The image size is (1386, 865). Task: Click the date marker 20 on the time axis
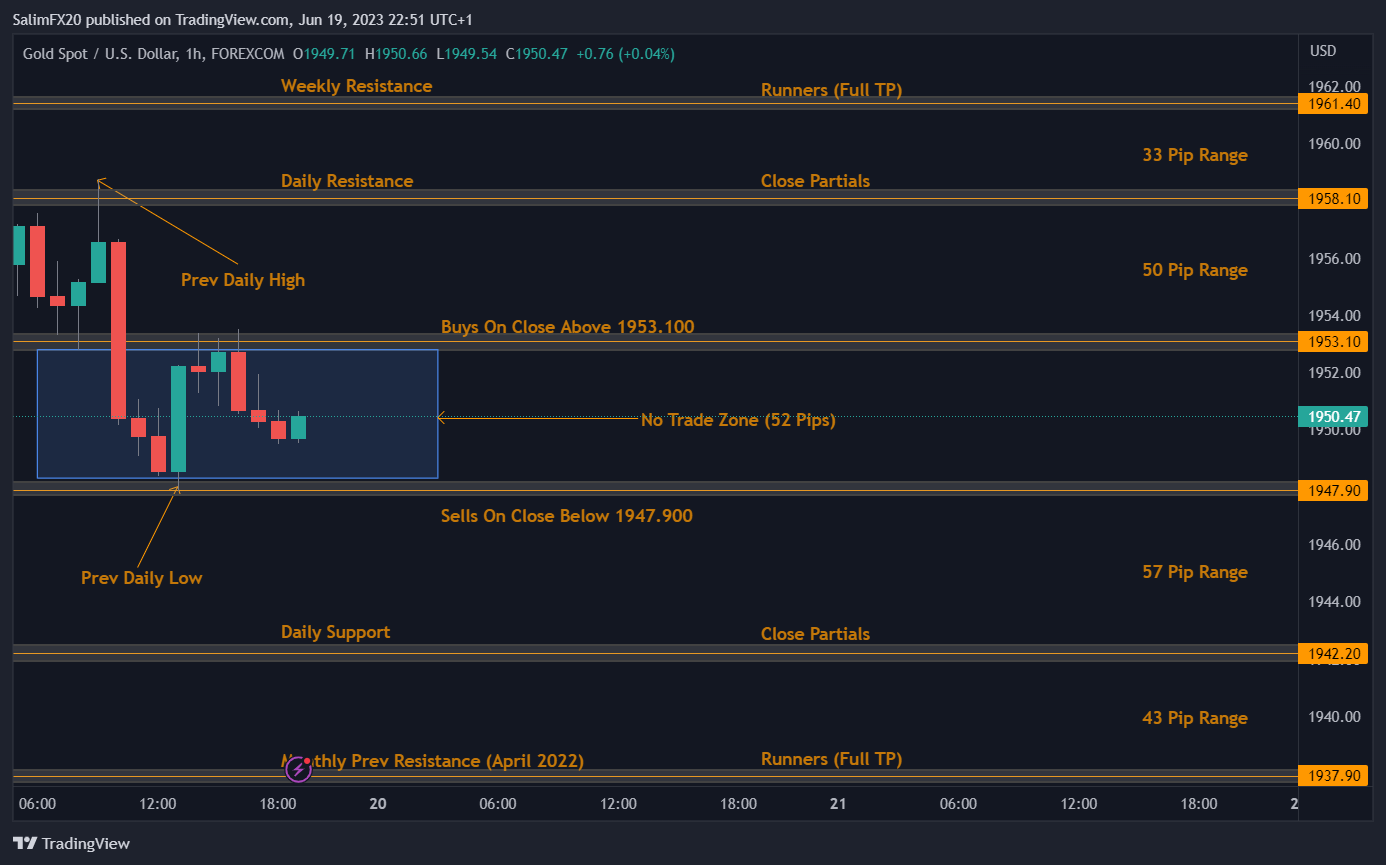(377, 803)
